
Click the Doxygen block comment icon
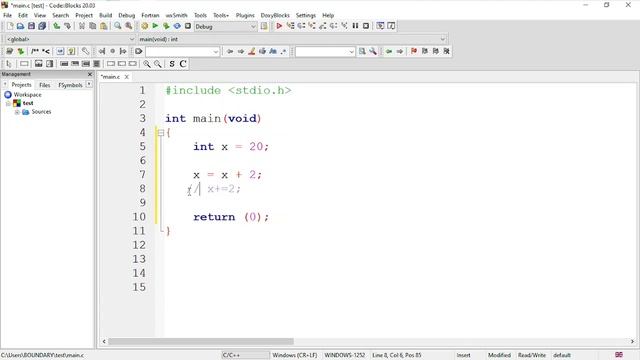(35, 51)
